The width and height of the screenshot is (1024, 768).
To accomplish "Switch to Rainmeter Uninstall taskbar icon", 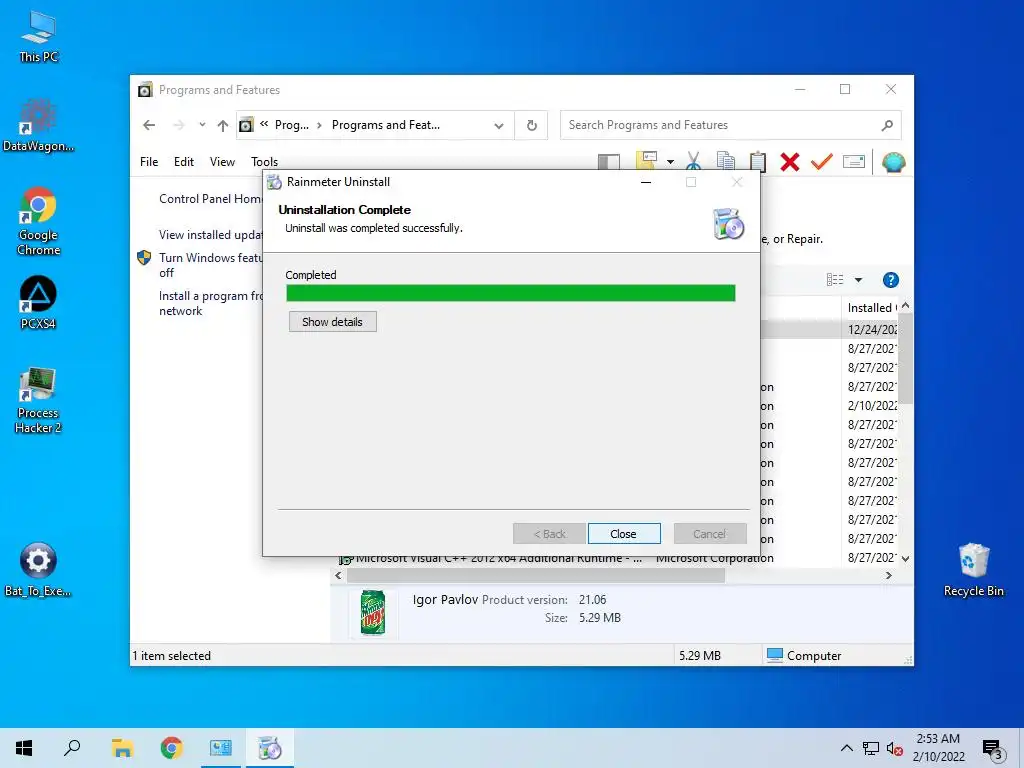I will tap(270, 748).
